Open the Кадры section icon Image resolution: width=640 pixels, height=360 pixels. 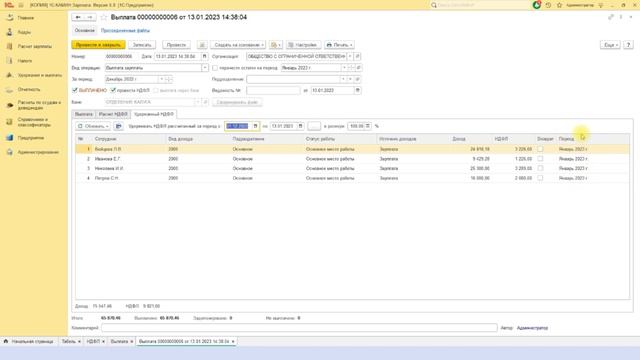point(10,32)
